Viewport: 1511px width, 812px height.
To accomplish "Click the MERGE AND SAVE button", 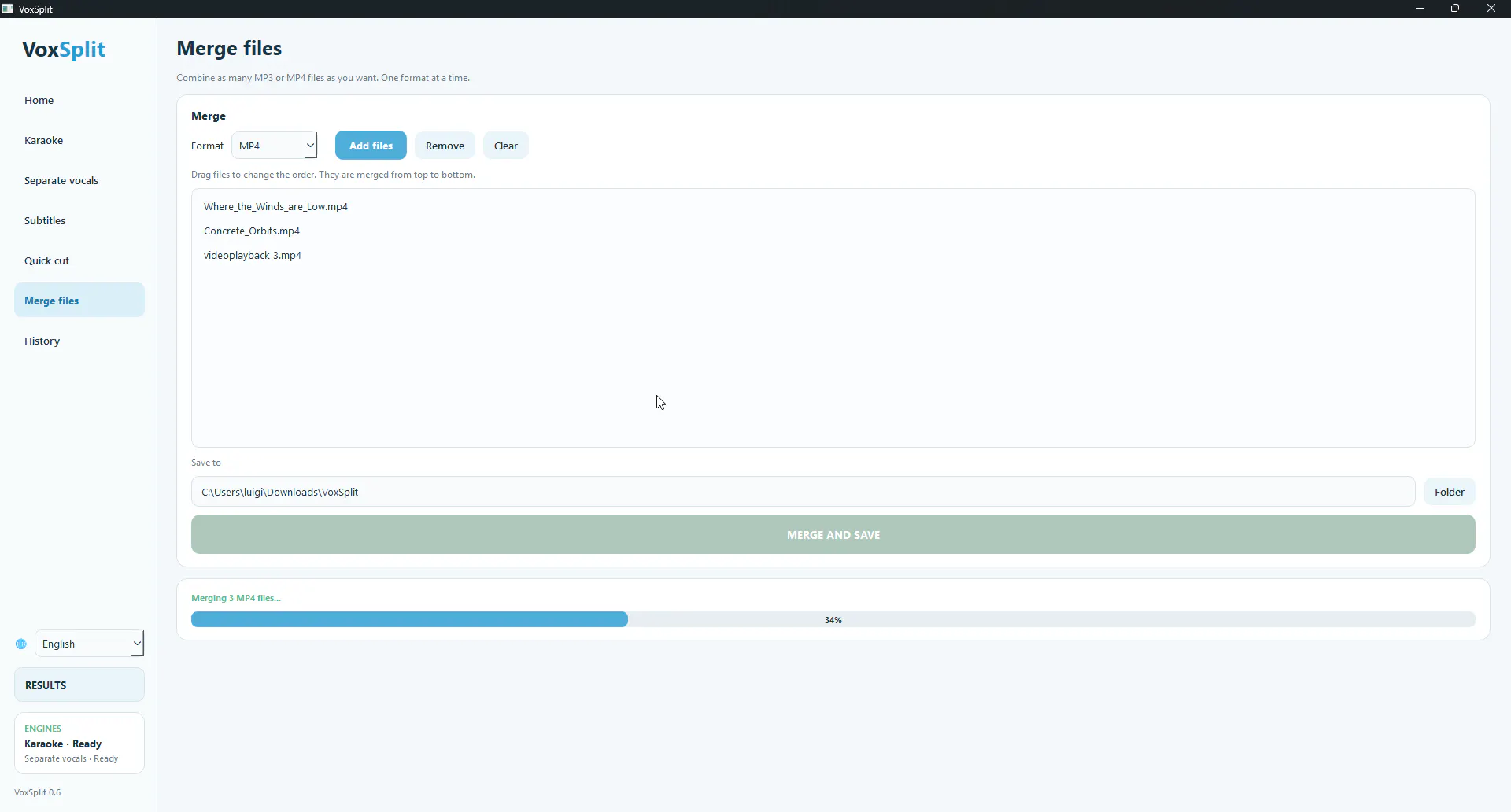I will [x=833, y=534].
